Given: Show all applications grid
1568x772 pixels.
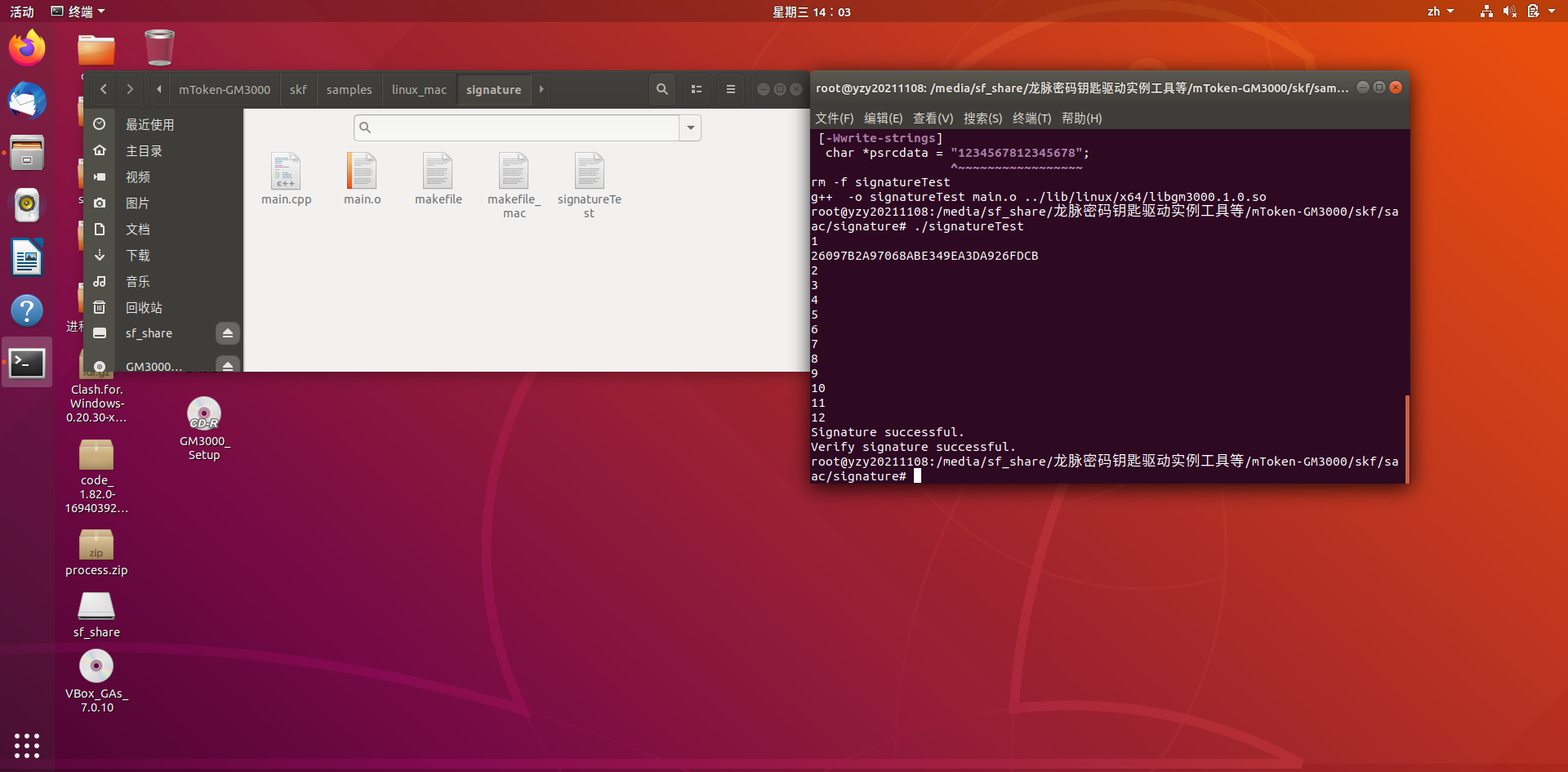Looking at the screenshot, I should 27,745.
